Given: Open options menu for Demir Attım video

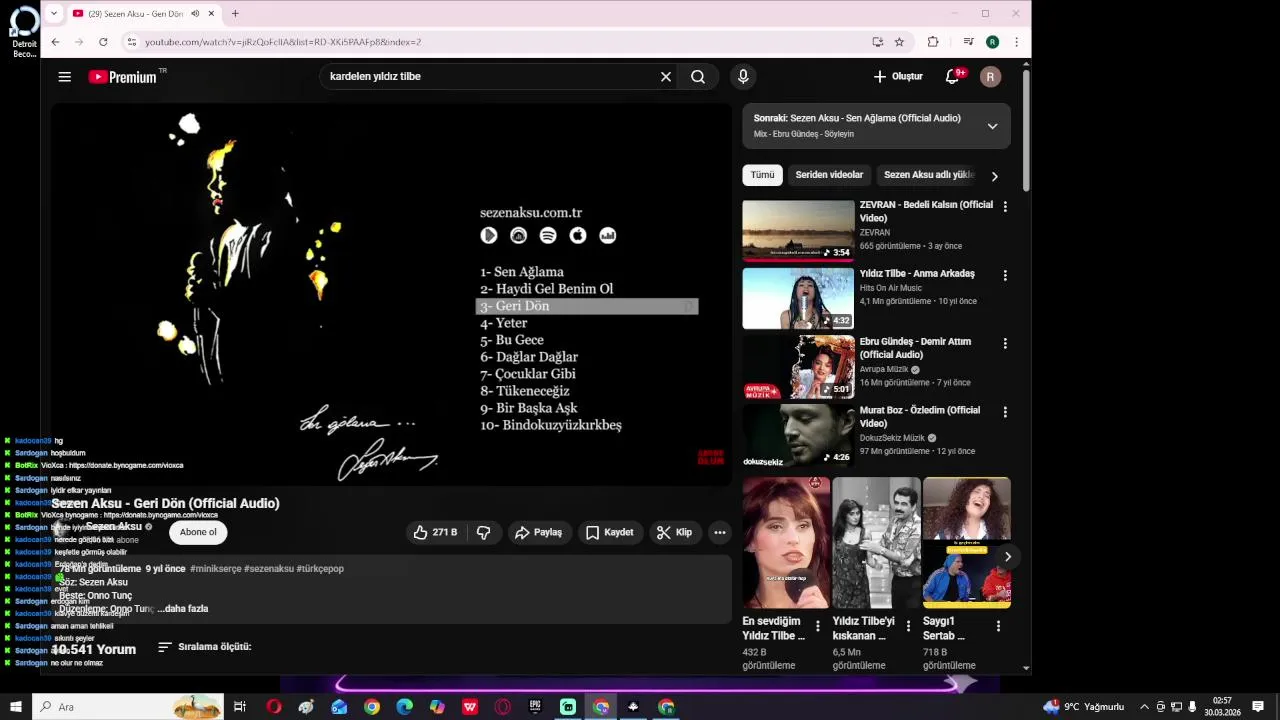Looking at the screenshot, I should [x=1005, y=344].
